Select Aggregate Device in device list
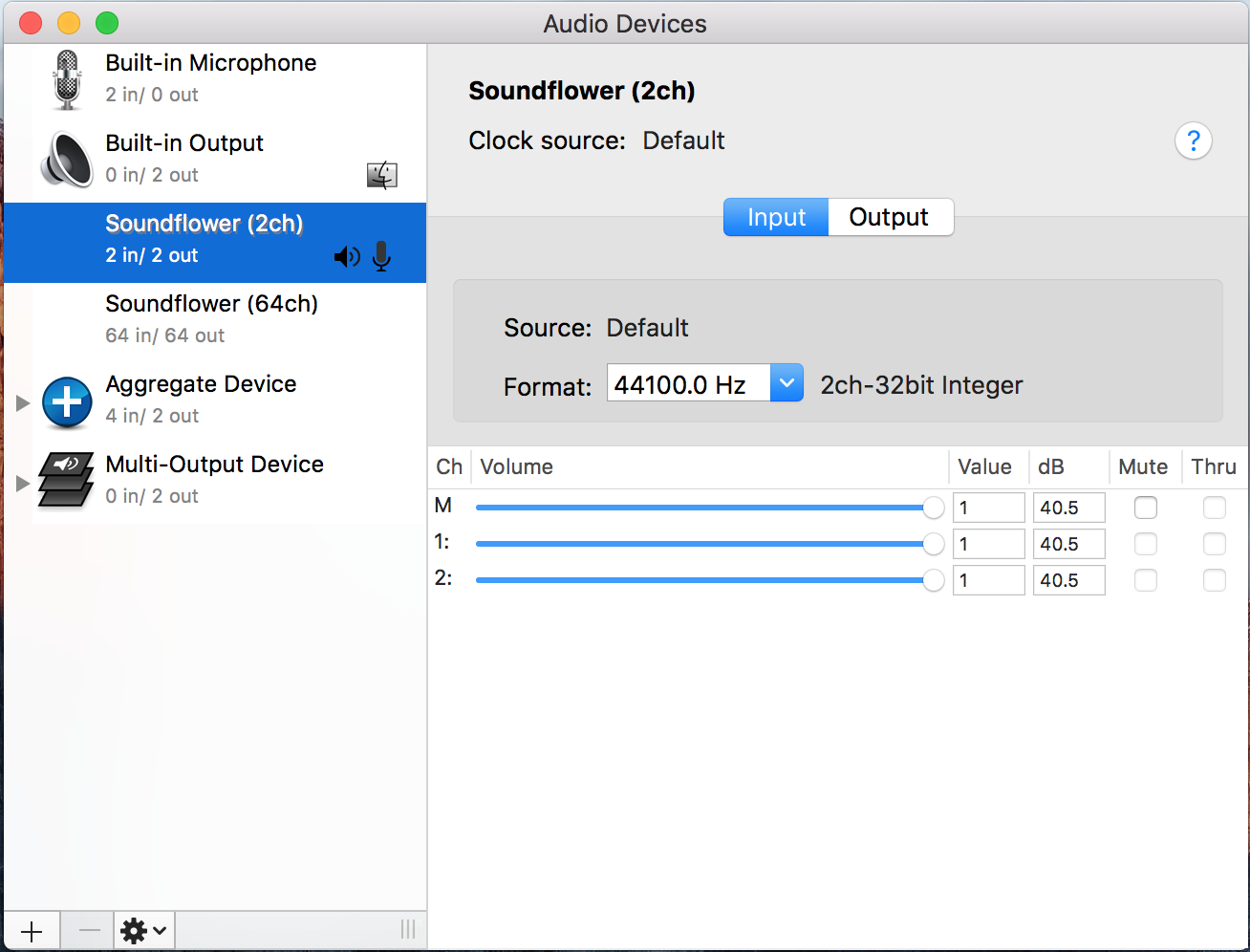The image size is (1250, 952). [215, 401]
